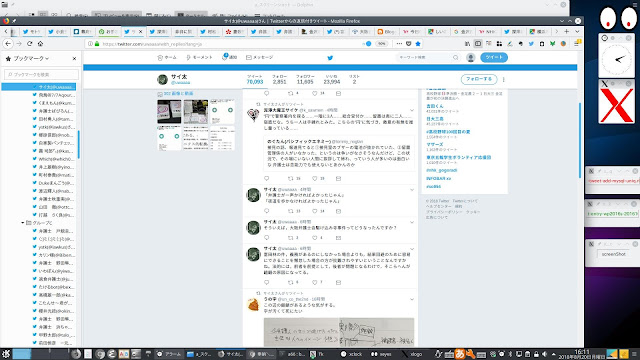Open the account avatar menu on Twitter
The height and width of the screenshot is (360, 640).
click(471, 58)
